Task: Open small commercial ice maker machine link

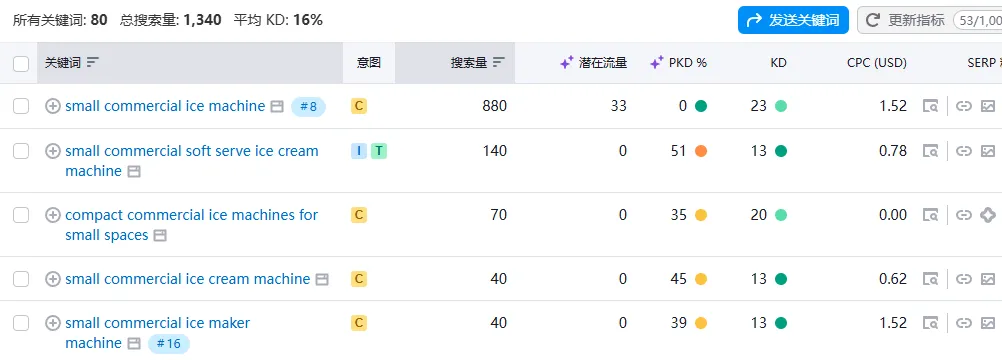Action: pyautogui.click(x=157, y=333)
